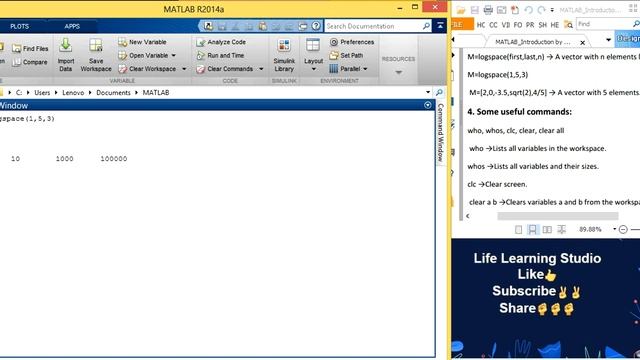Screen dimensions: 640x360
Task: Click the Search Documentation magnifier icon
Action: click(426, 26)
